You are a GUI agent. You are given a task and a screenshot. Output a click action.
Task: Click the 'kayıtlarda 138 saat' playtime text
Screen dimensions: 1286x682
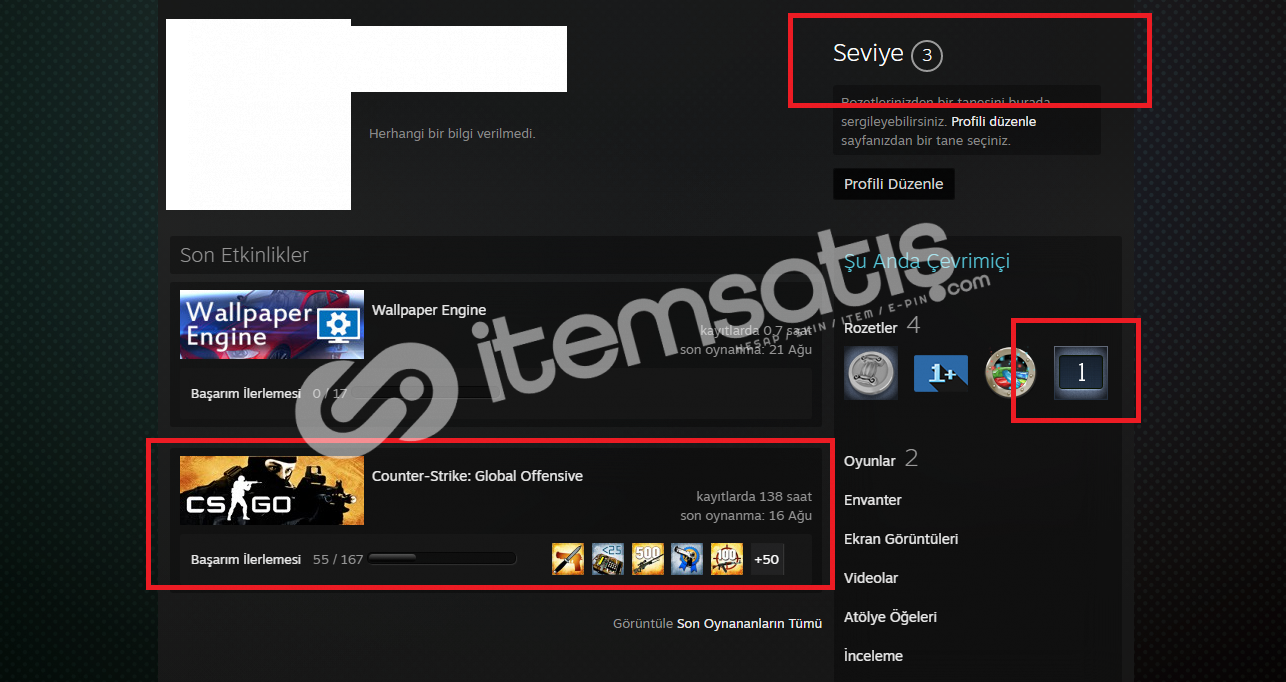pyautogui.click(x=754, y=496)
